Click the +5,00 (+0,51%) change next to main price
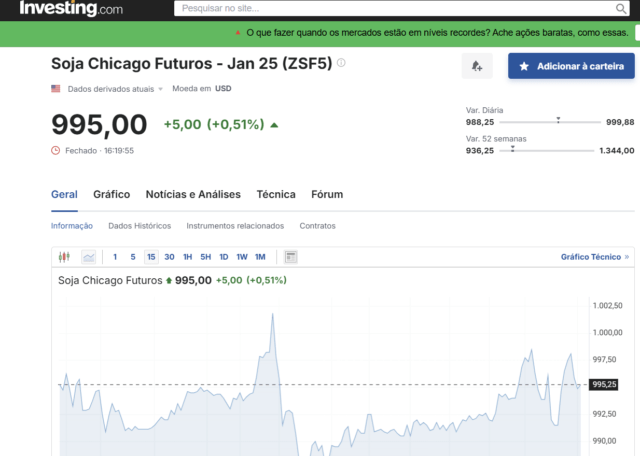The width and height of the screenshot is (640, 456). pyautogui.click(x=214, y=125)
